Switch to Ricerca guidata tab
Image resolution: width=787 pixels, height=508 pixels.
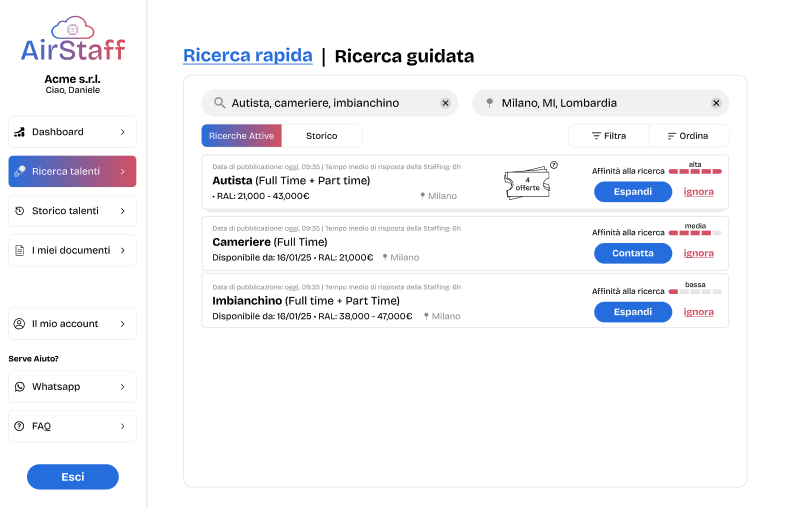pos(404,56)
